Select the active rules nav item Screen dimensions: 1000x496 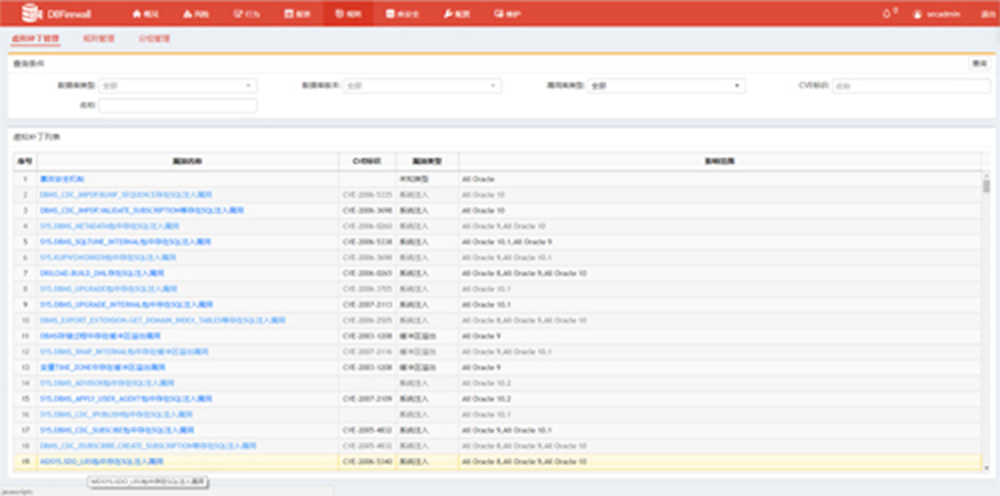coord(348,13)
